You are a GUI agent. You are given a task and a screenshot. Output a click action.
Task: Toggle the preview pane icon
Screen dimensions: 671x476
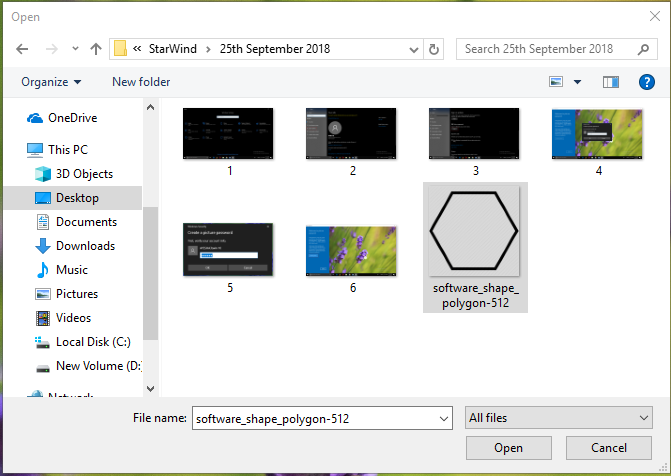tap(611, 82)
